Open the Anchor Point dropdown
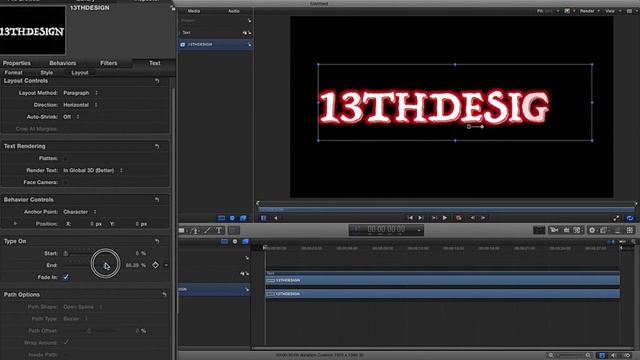The image size is (640, 360). (x=80, y=212)
